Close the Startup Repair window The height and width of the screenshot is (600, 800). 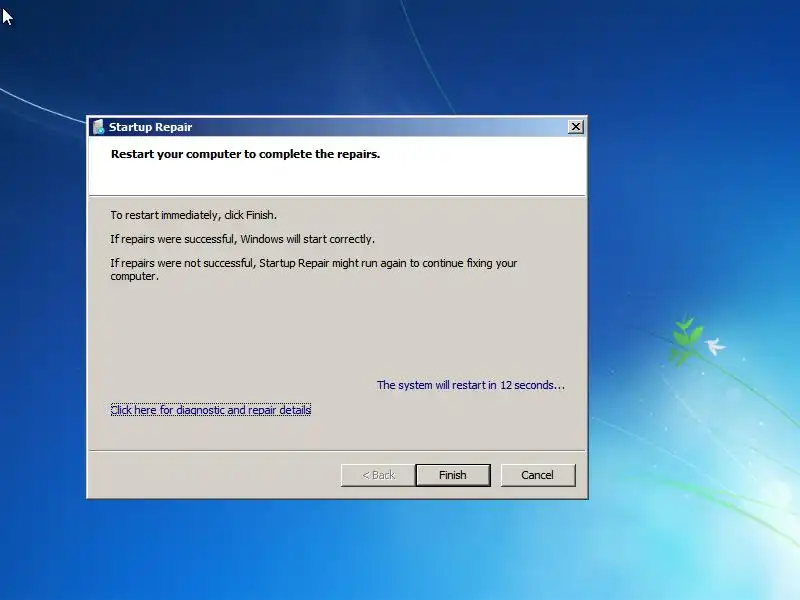tap(576, 127)
